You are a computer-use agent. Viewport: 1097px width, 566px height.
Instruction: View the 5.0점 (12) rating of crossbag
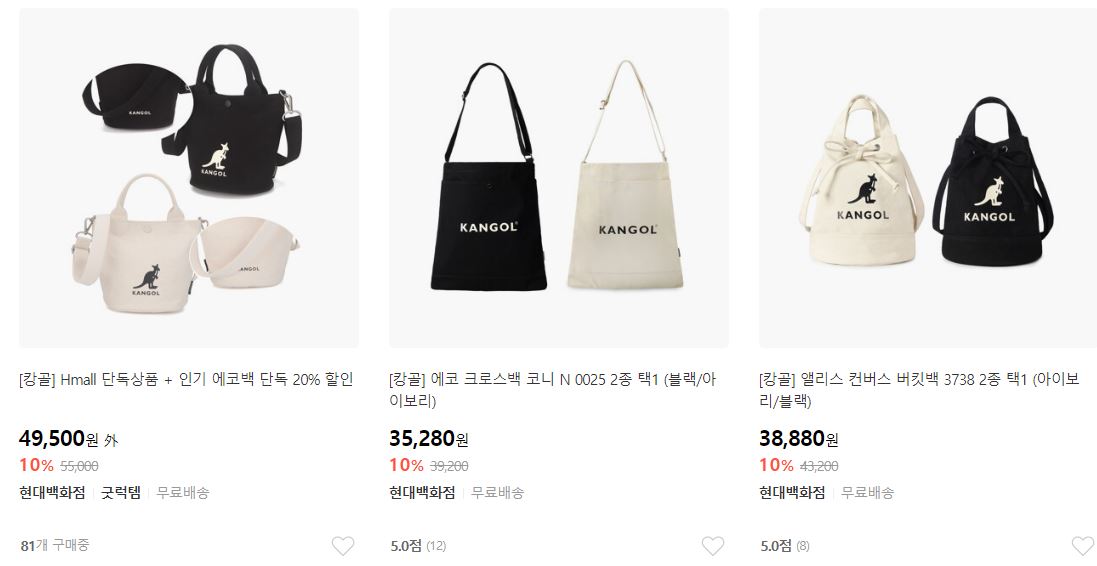pyautogui.click(x=418, y=546)
